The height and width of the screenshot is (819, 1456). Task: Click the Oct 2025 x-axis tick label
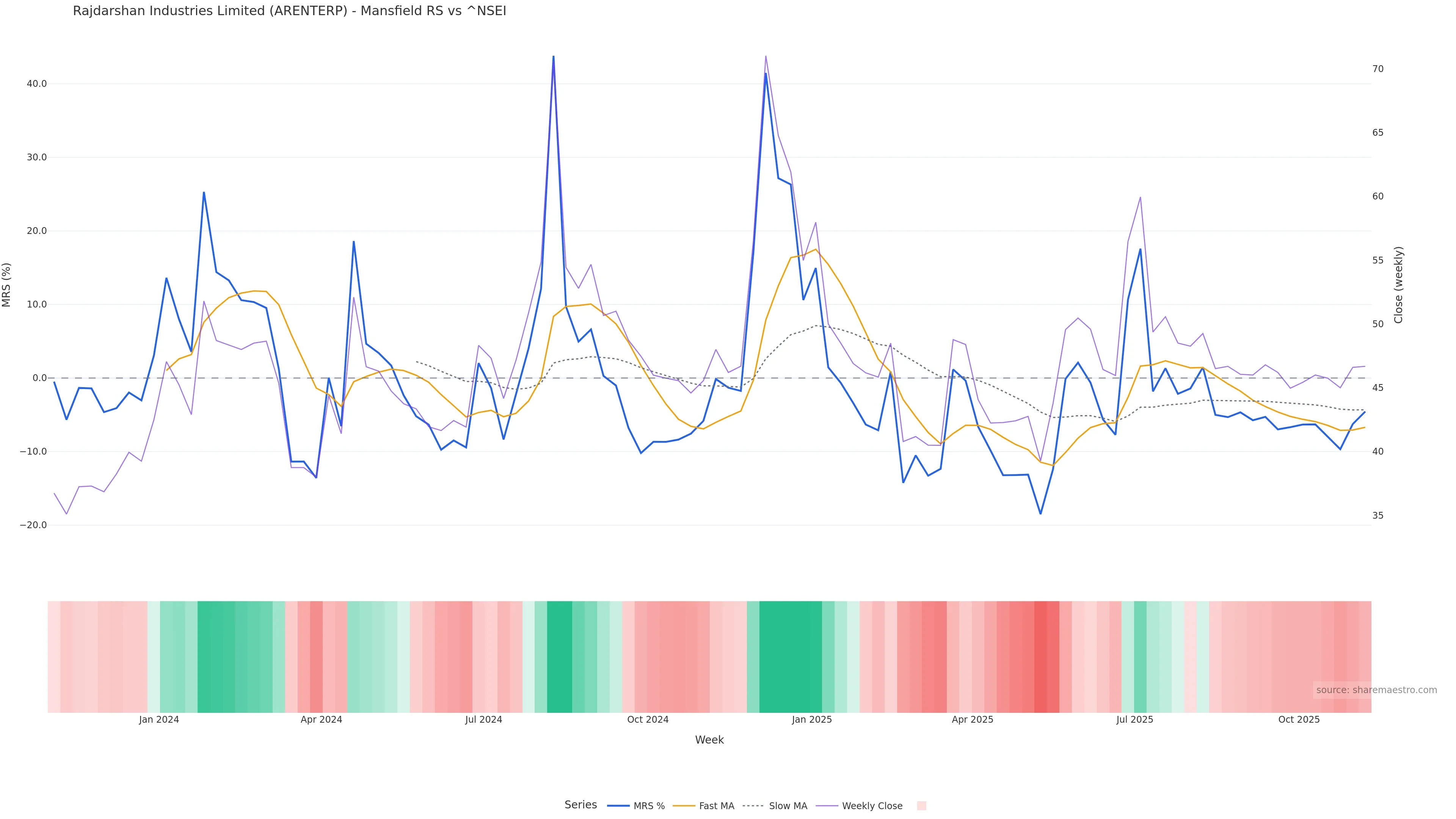(x=1299, y=720)
